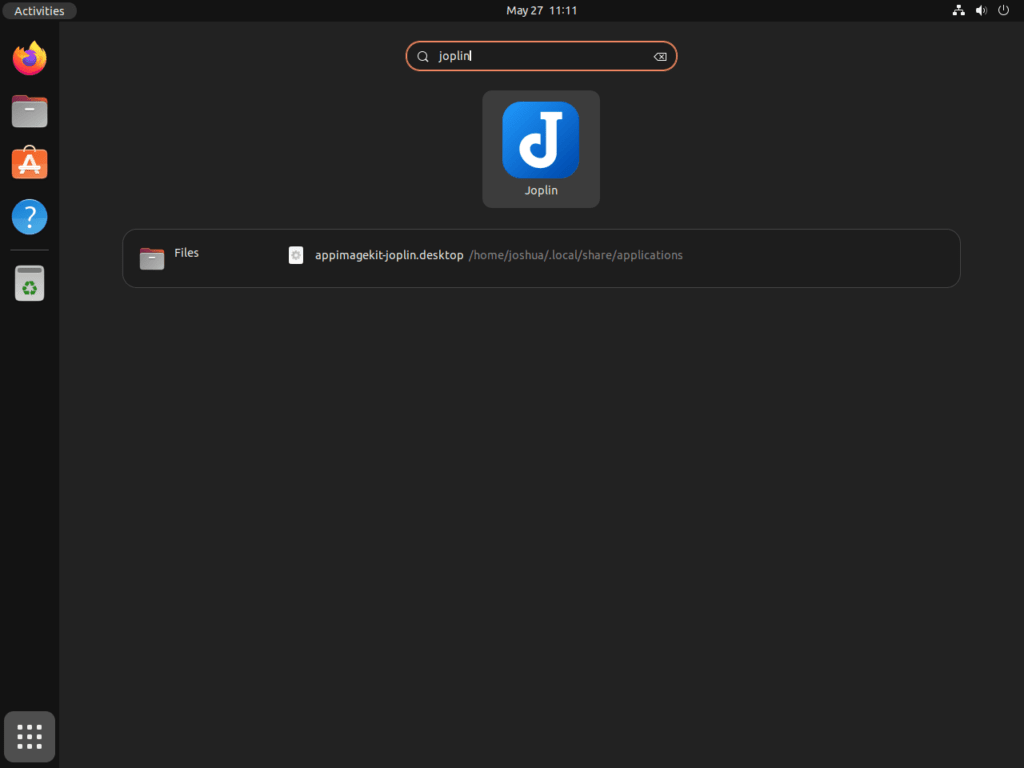Open the network status indicator
Viewport: 1024px width, 768px height.
958,10
